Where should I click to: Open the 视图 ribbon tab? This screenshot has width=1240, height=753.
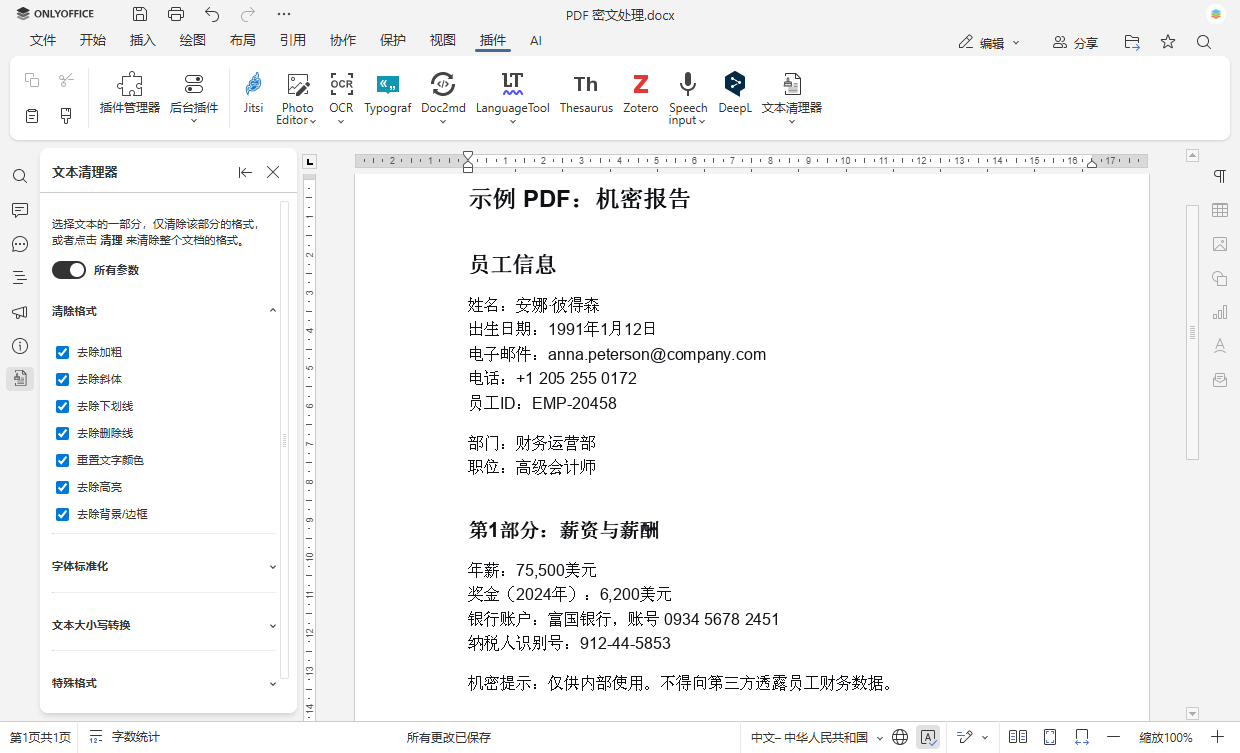(442, 40)
